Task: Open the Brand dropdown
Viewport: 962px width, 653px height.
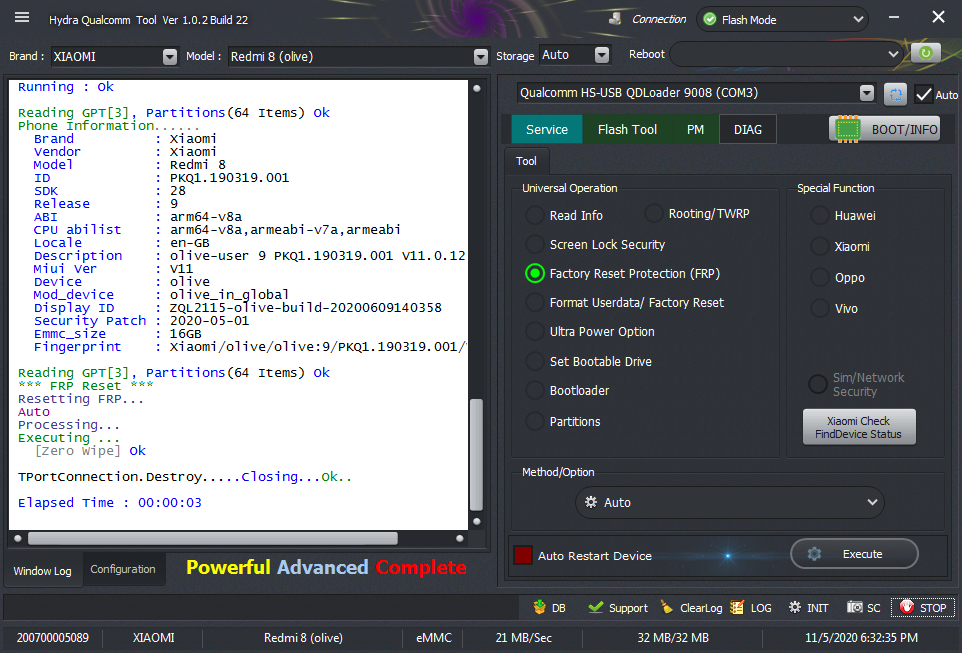Action: point(170,56)
